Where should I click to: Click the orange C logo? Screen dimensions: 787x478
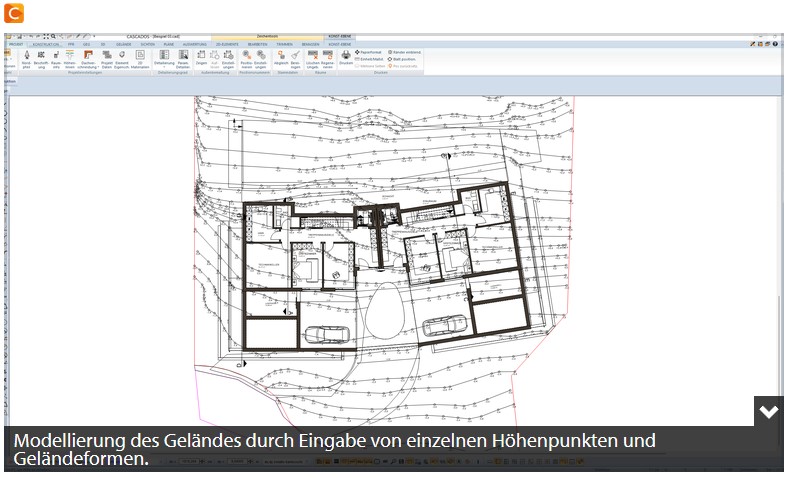point(14,13)
